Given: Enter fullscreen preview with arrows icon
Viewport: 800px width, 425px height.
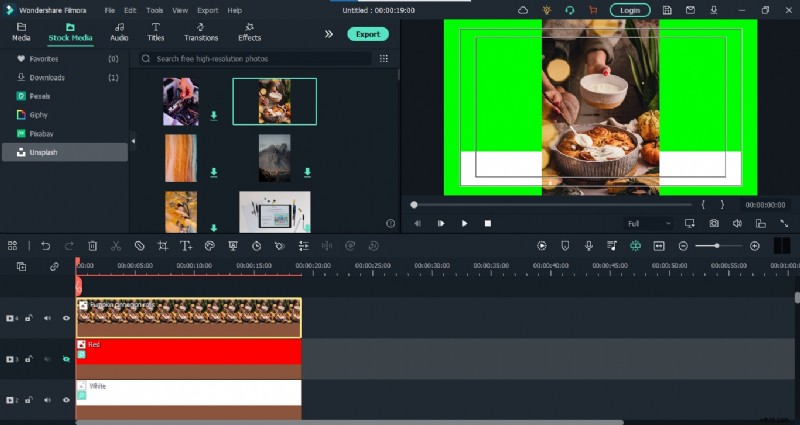Looking at the screenshot, I should click(784, 223).
